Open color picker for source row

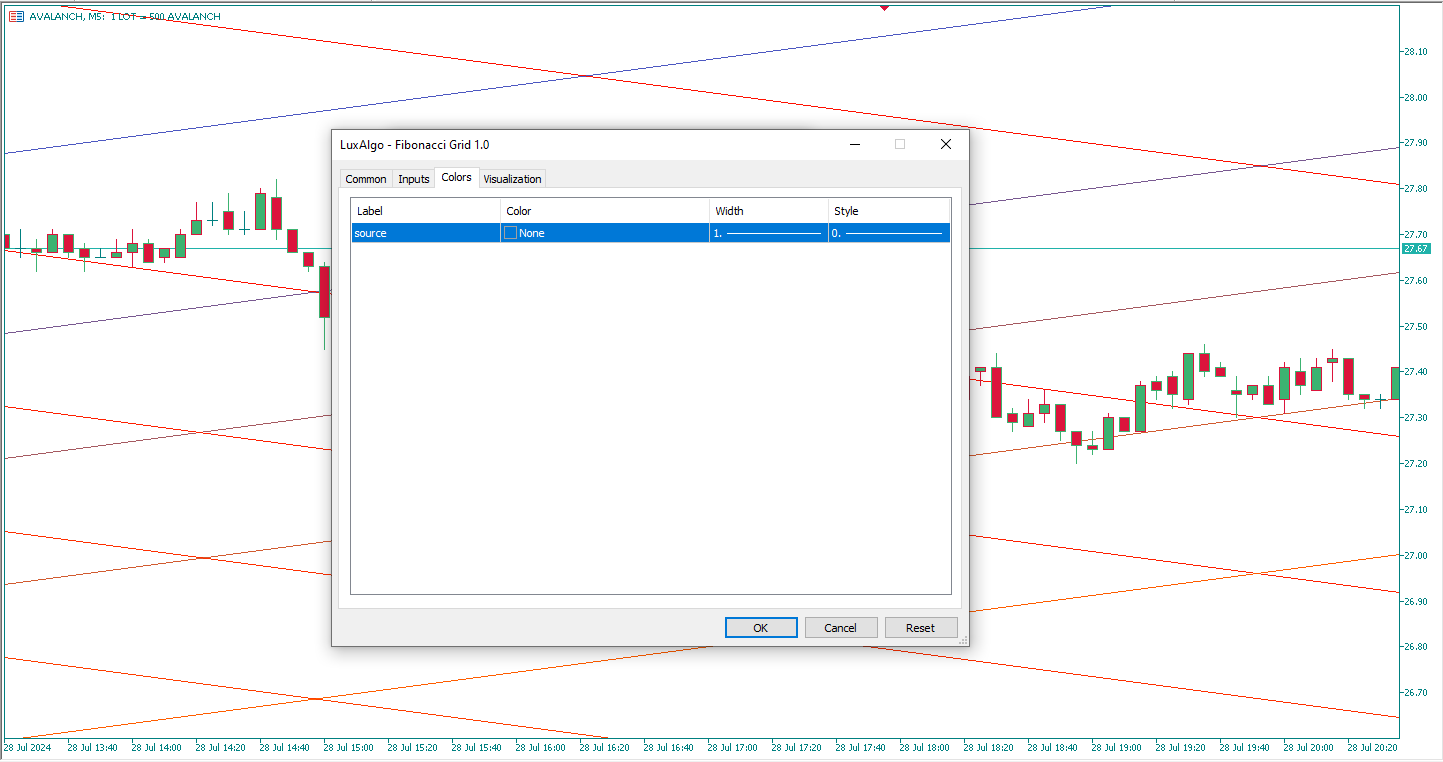(x=511, y=233)
